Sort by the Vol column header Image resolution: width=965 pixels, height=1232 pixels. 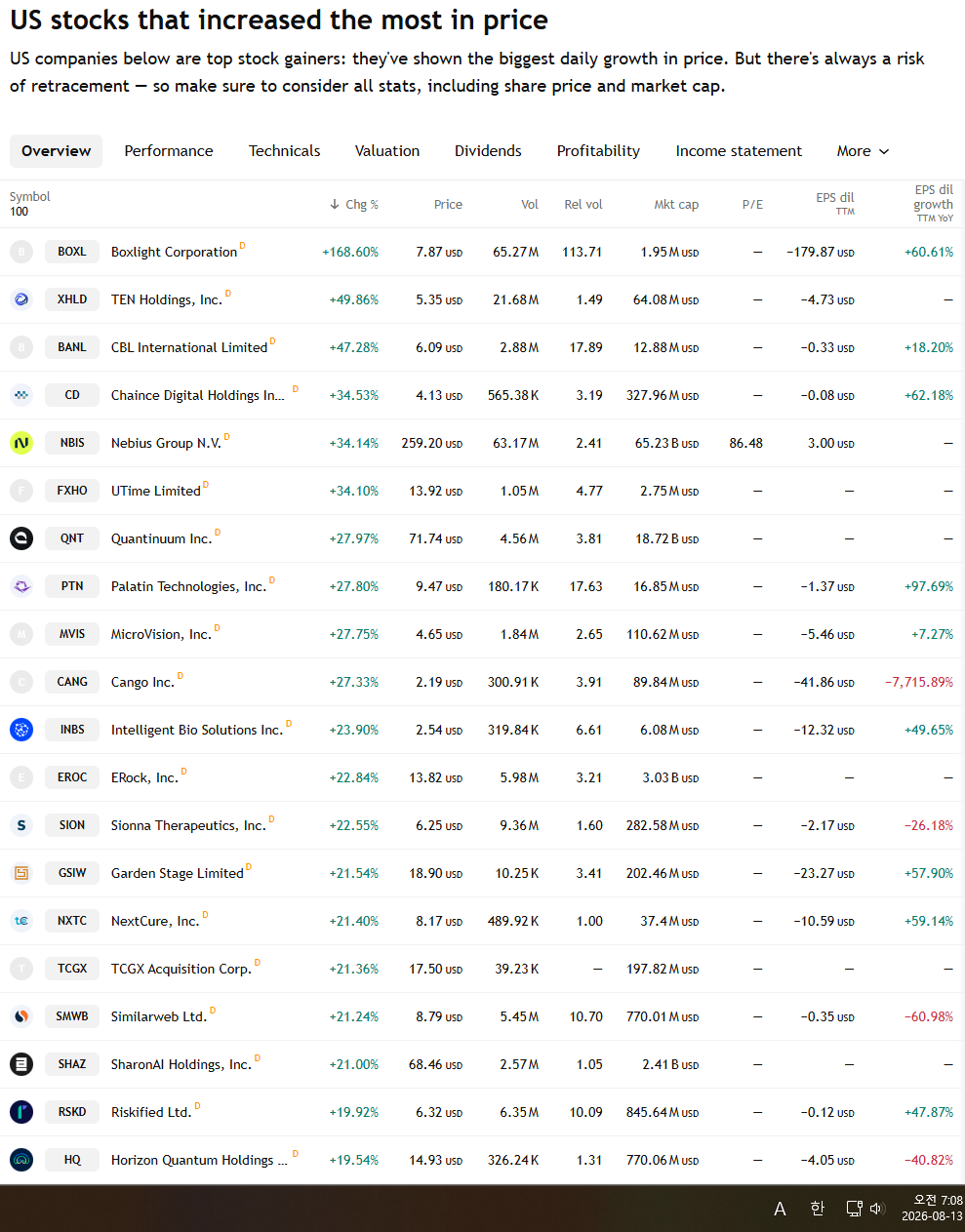(x=530, y=205)
